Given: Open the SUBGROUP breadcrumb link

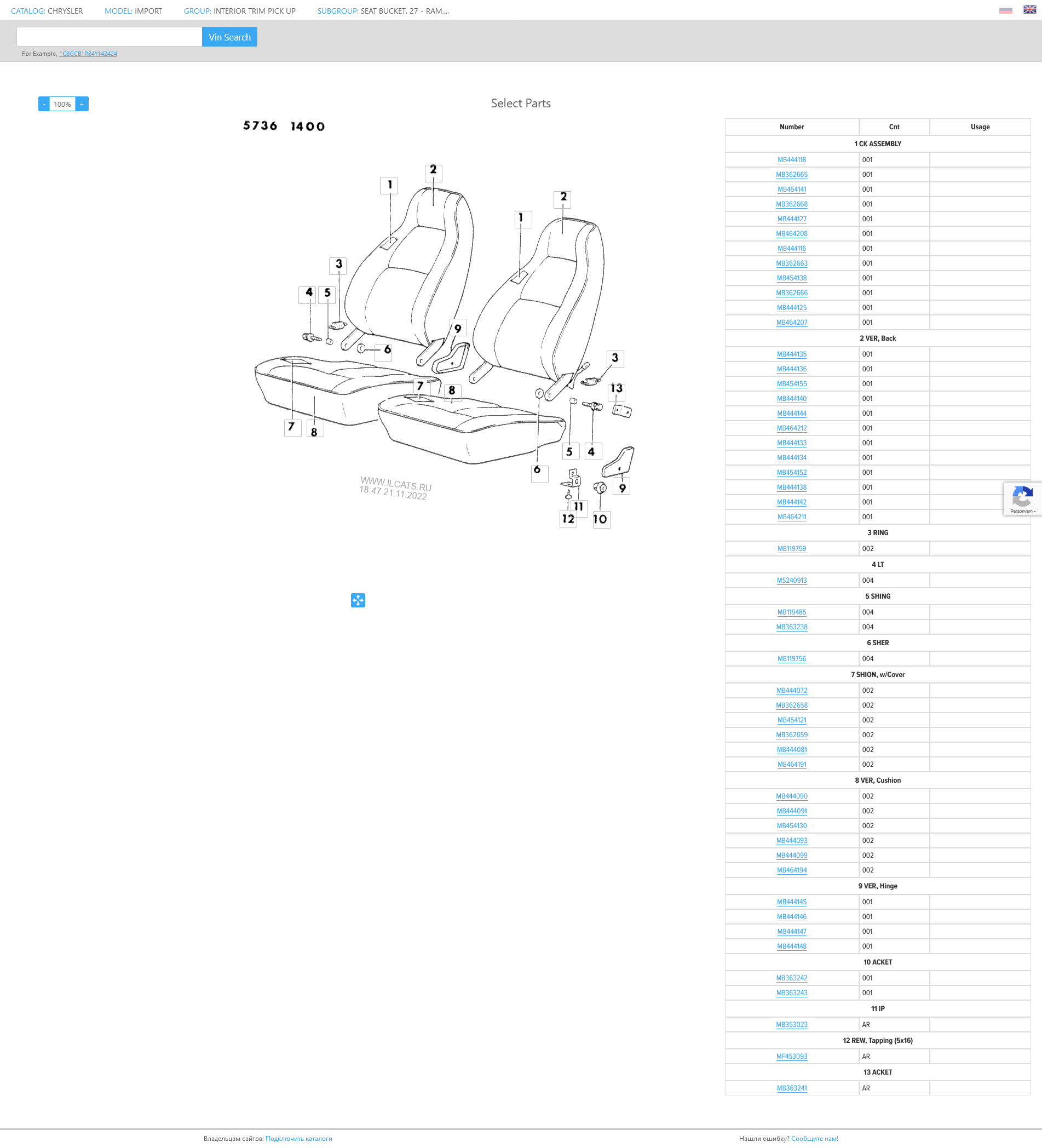Looking at the screenshot, I should tap(337, 11).
